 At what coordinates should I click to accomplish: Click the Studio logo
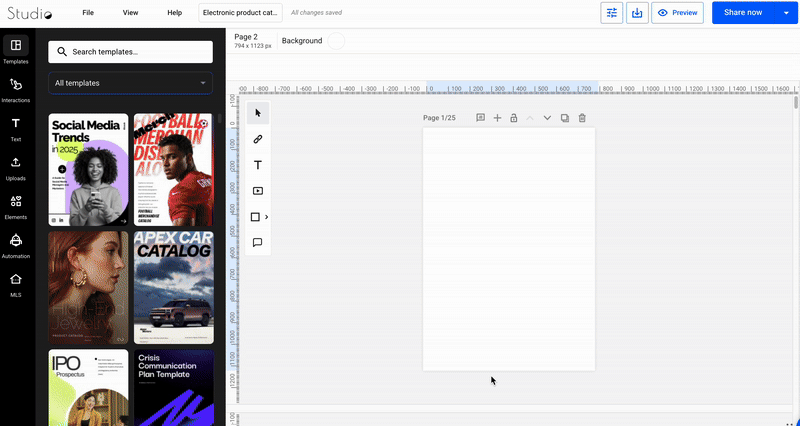(x=30, y=13)
